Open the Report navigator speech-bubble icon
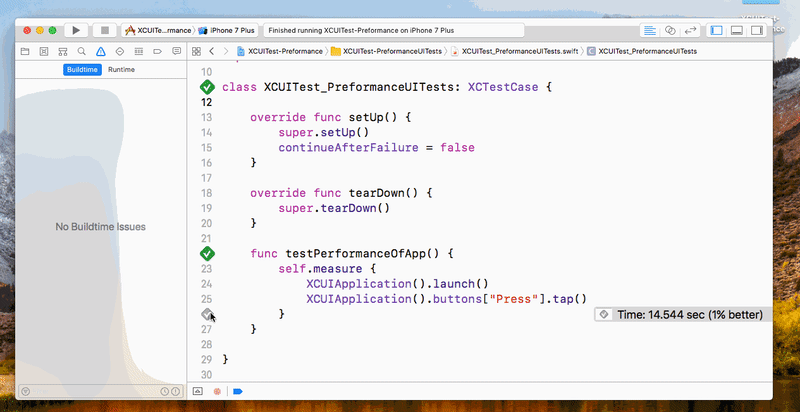This screenshot has width=800, height=412. [177, 51]
